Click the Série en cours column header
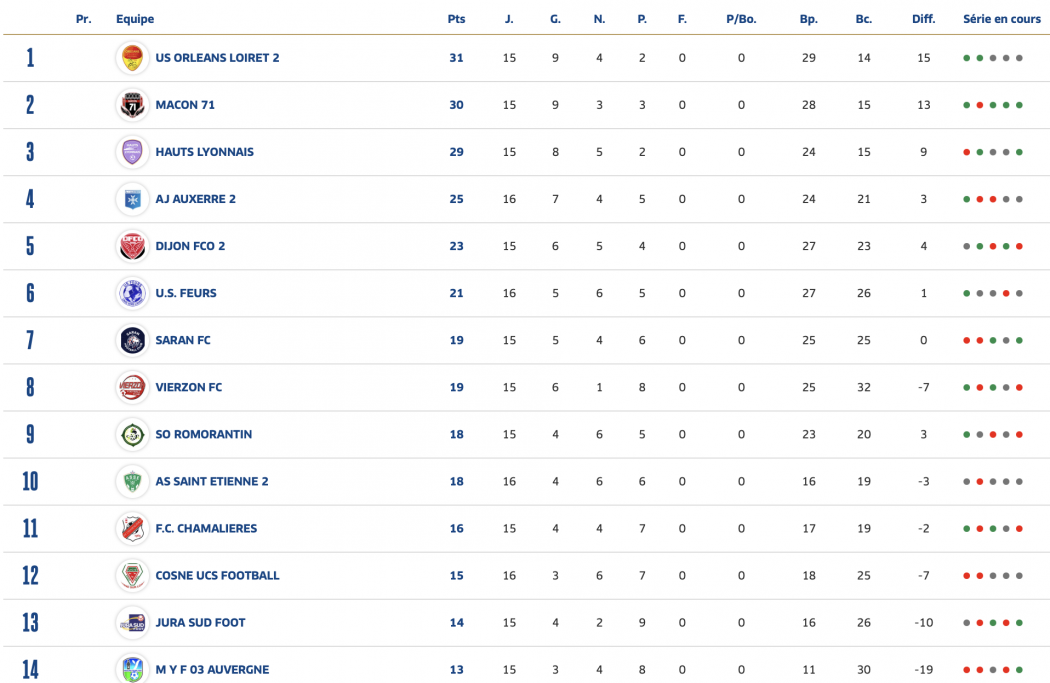1050x683 pixels. tap(1002, 19)
